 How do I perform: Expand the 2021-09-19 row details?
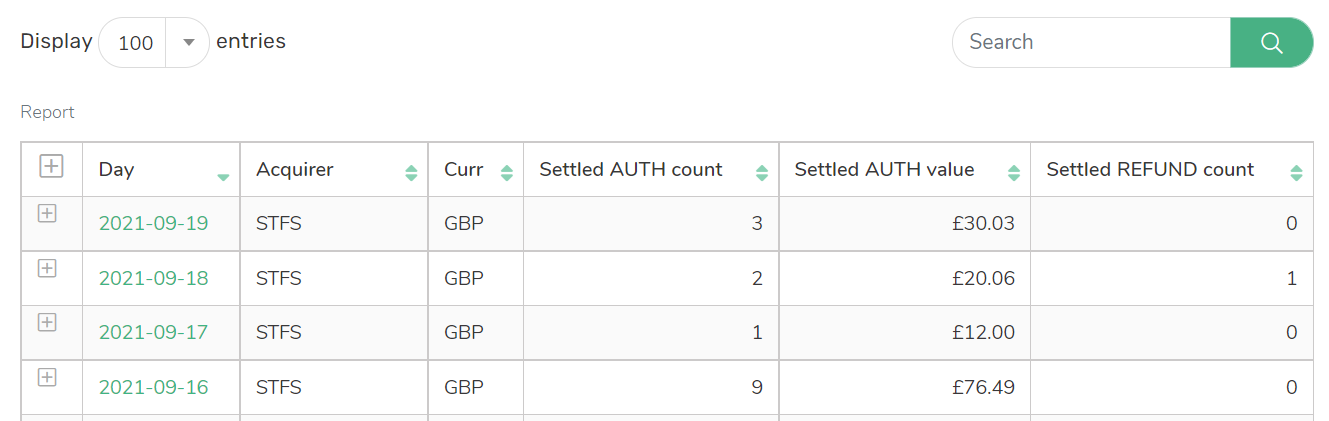click(x=47, y=213)
